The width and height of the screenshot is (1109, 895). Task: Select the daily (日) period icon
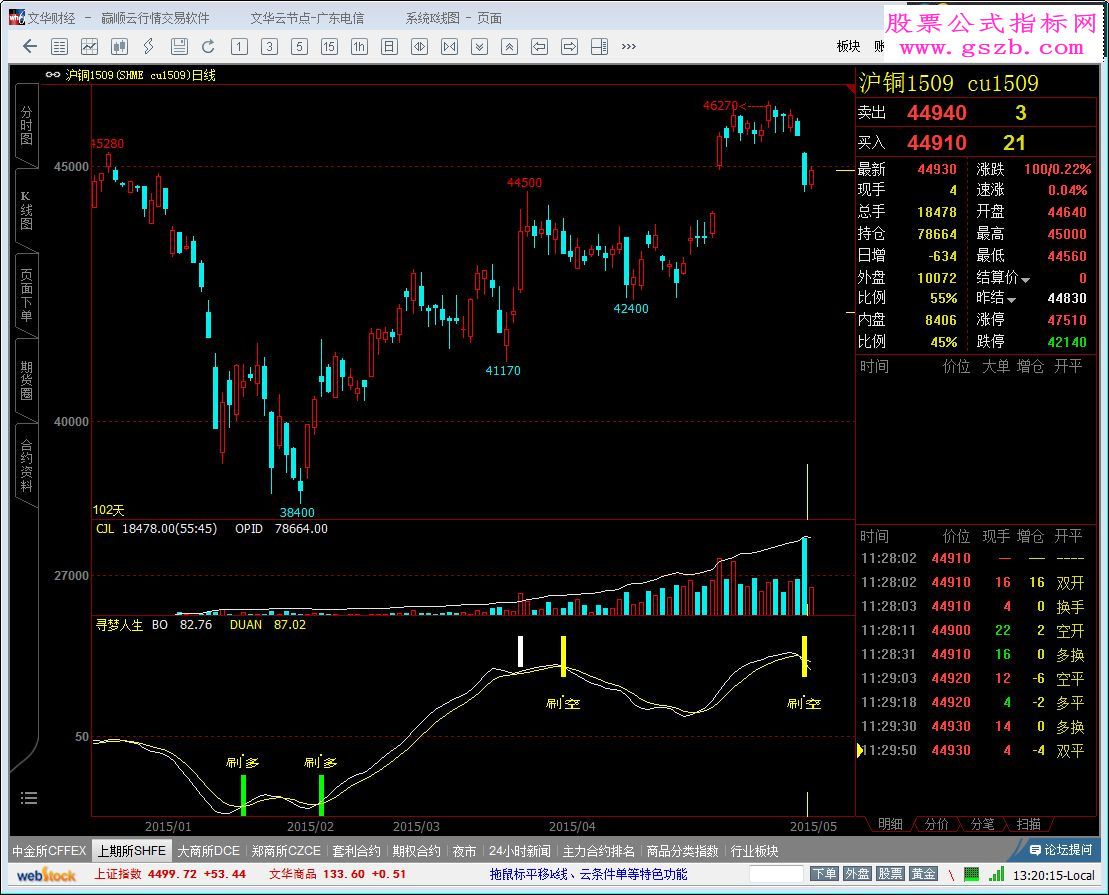point(389,47)
